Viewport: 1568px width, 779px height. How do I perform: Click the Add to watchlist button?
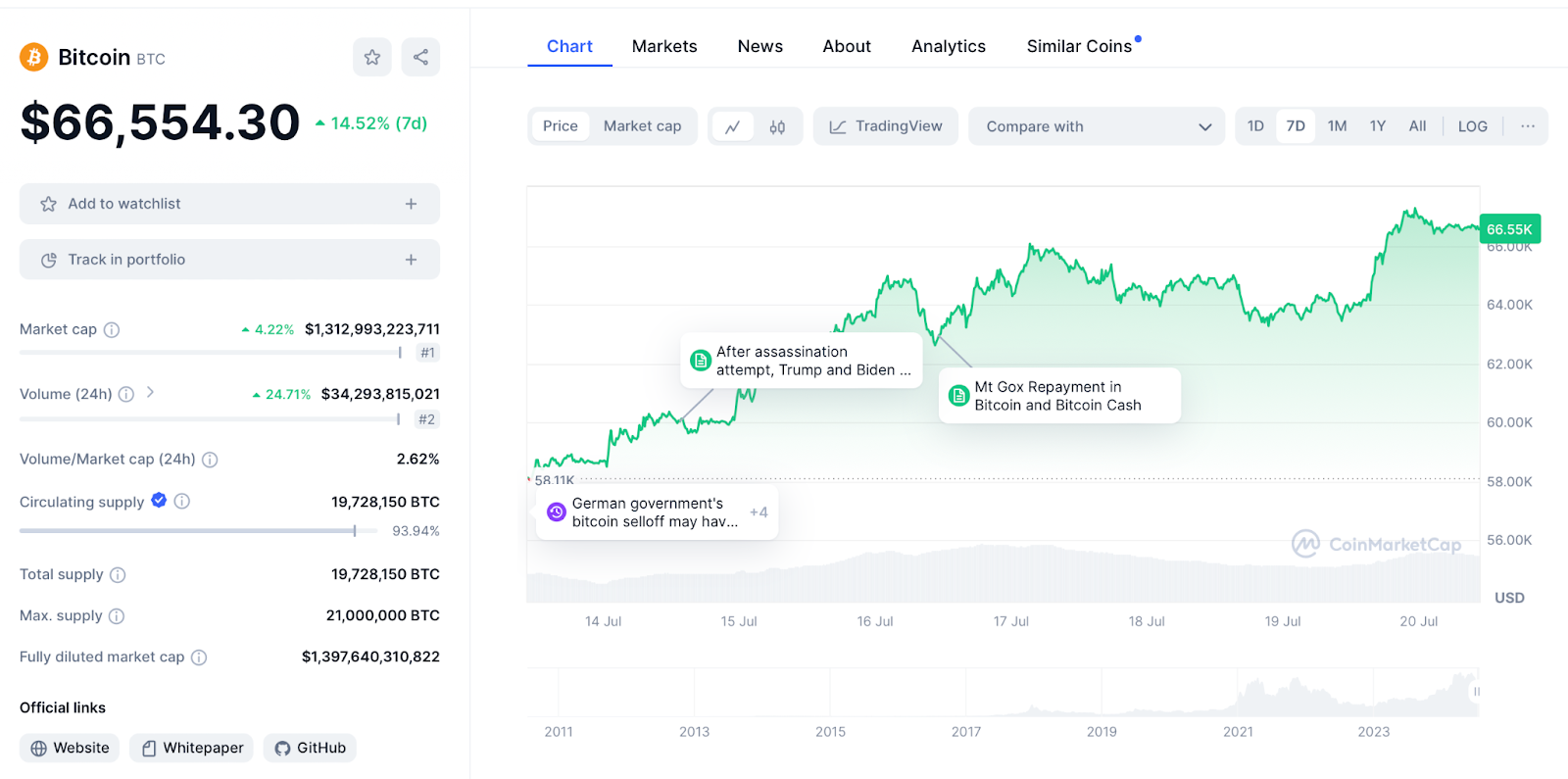229,204
